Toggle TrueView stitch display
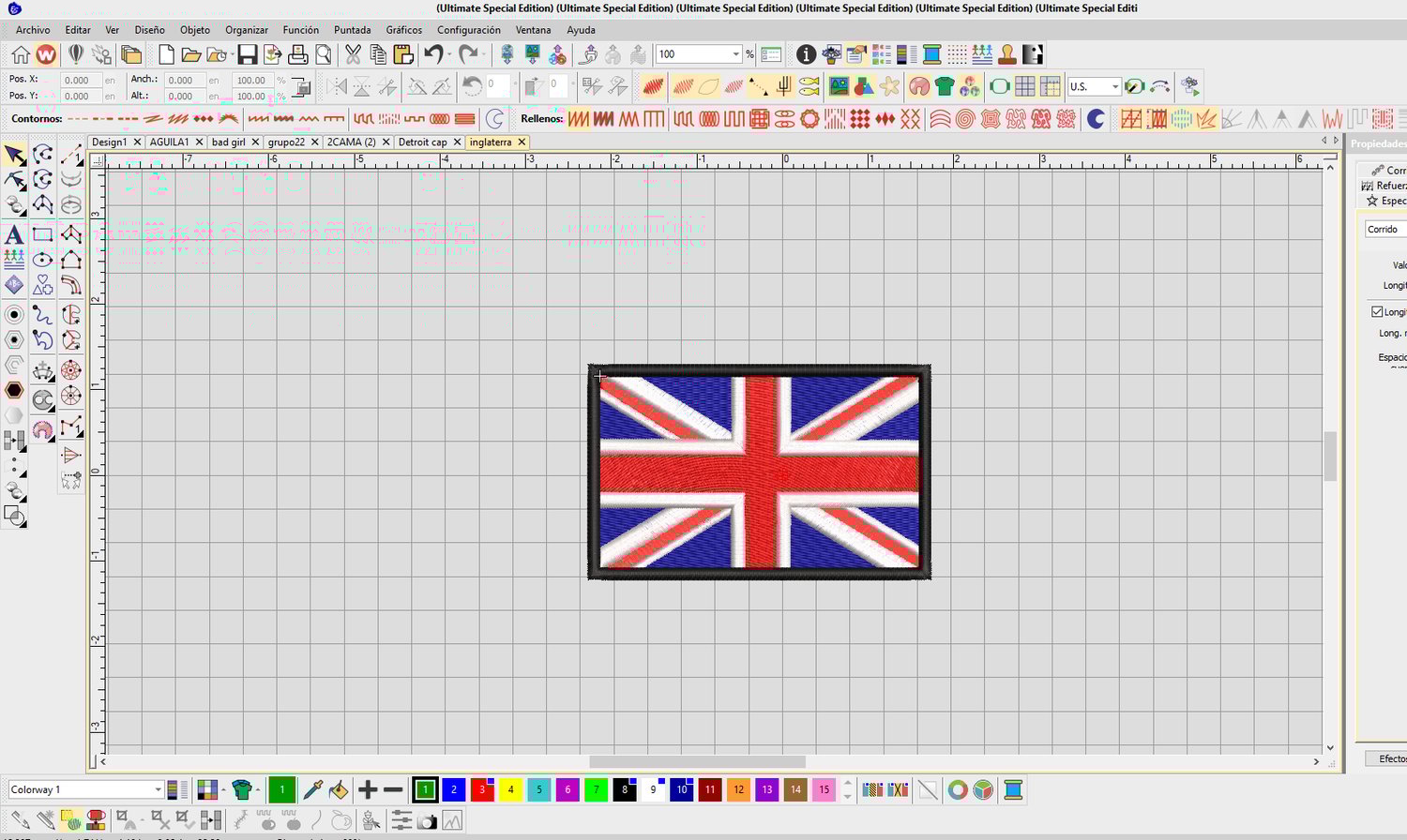The width and height of the screenshot is (1407, 840). point(654,87)
